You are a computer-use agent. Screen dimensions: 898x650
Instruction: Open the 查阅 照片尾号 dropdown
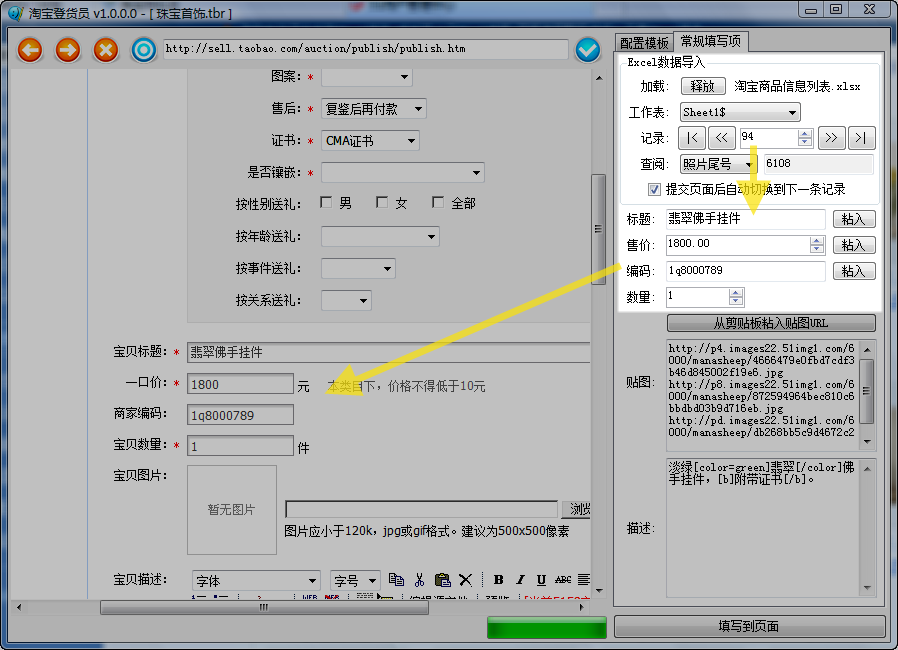tap(718, 164)
